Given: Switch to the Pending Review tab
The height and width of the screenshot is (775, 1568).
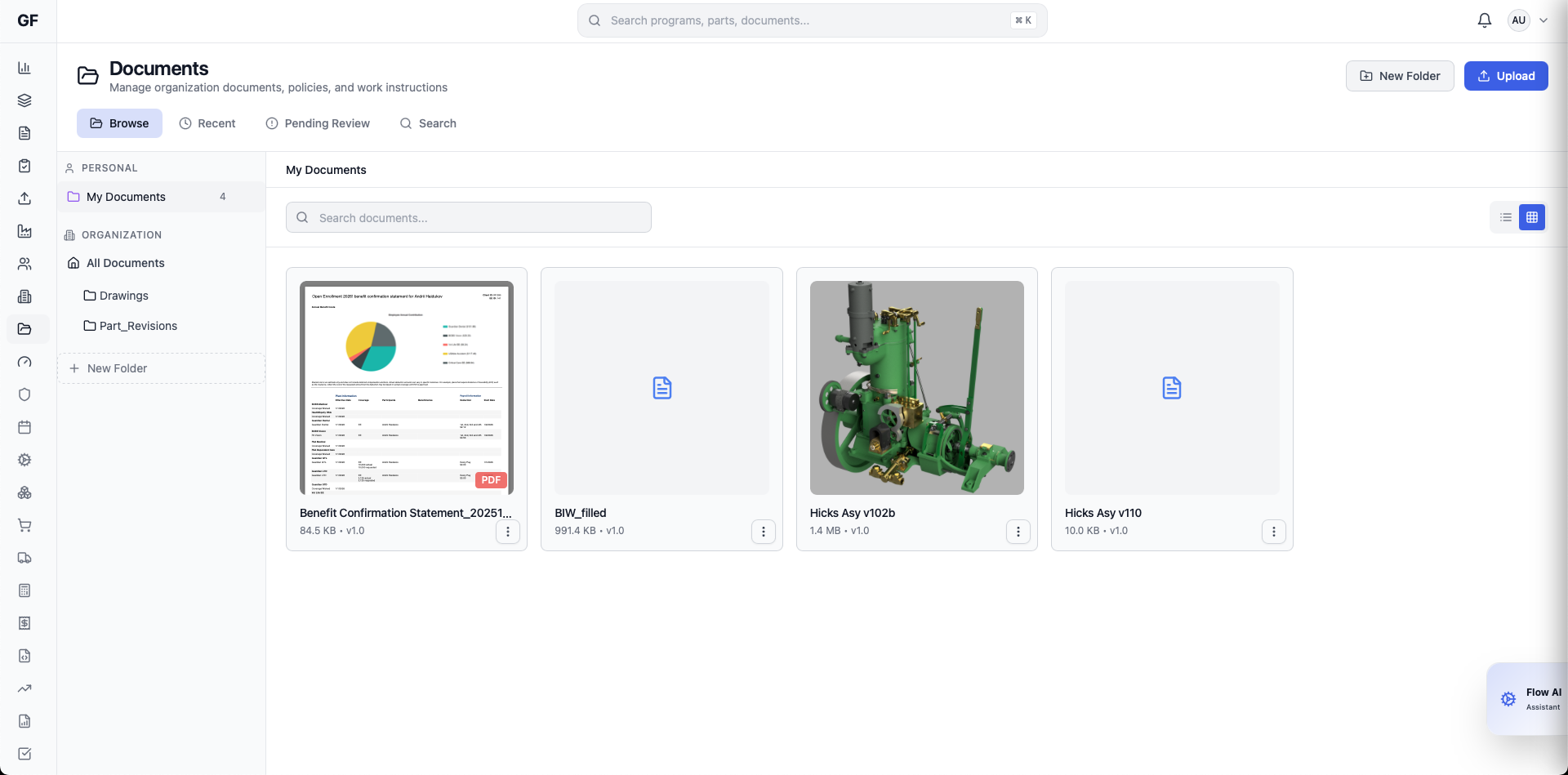Looking at the screenshot, I should (318, 123).
